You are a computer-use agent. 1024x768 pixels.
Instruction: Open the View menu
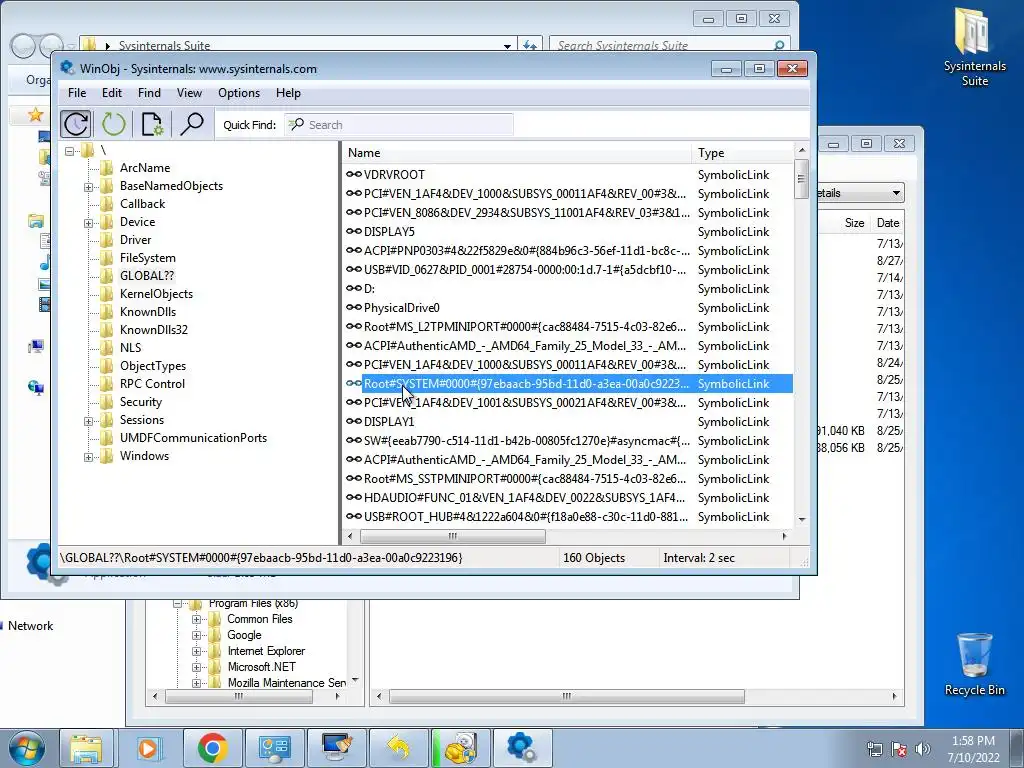[189, 93]
